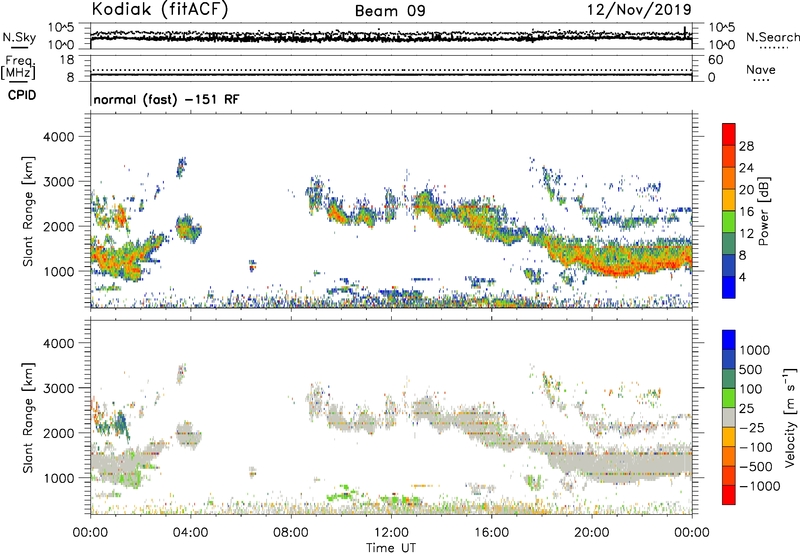Select the yellow 16–20 dB power colorbar segment

tap(729, 200)
